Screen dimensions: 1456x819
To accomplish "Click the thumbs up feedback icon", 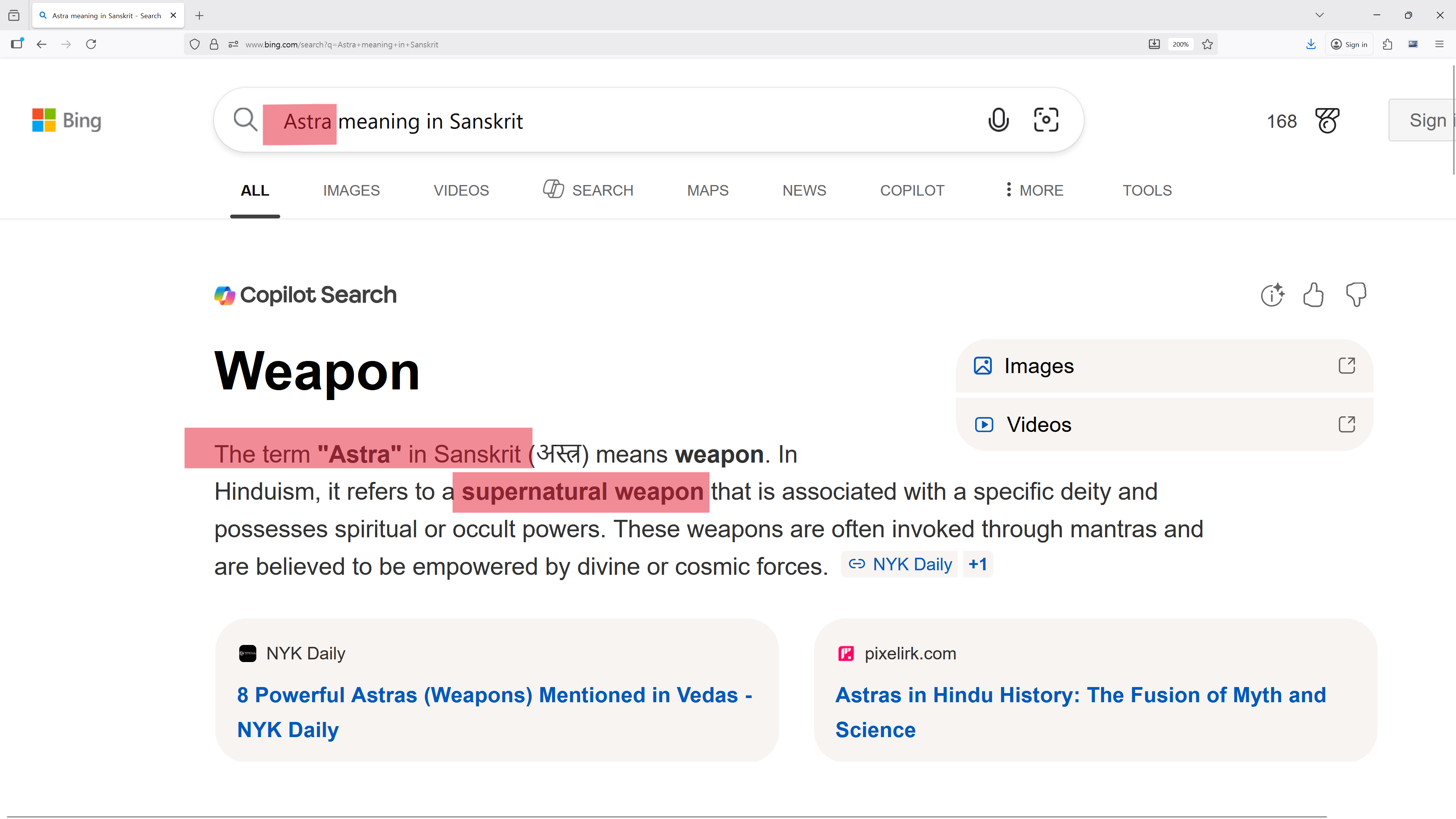I will click(1313, 295).
